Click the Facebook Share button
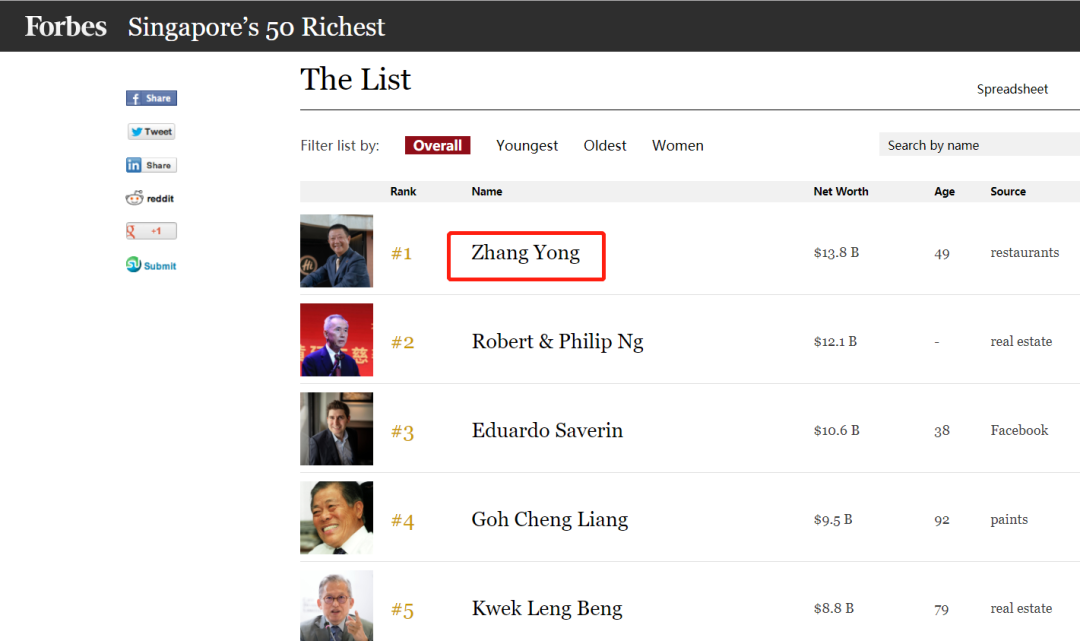This screenshot has width=1080, height=641. (x=151, y=98)
